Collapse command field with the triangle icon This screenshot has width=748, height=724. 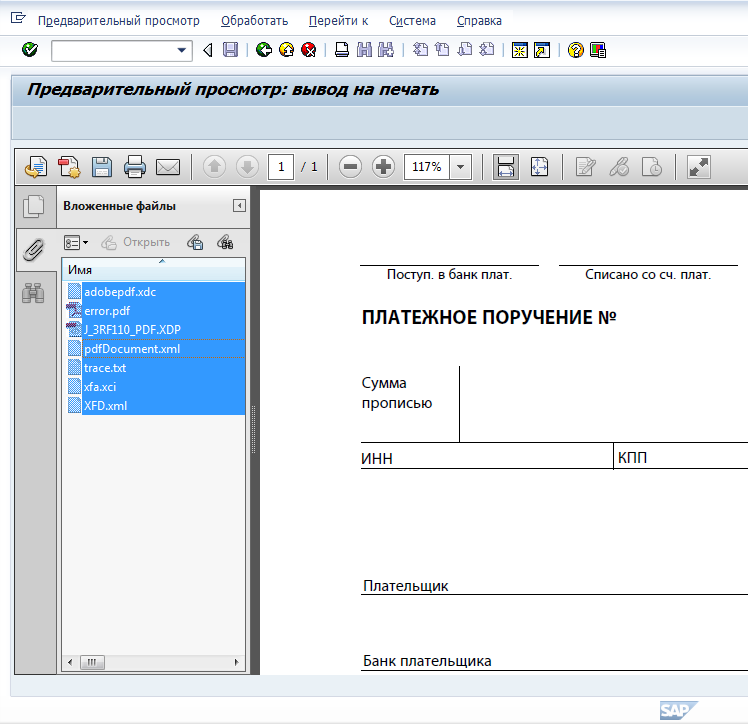pos(208,50)
